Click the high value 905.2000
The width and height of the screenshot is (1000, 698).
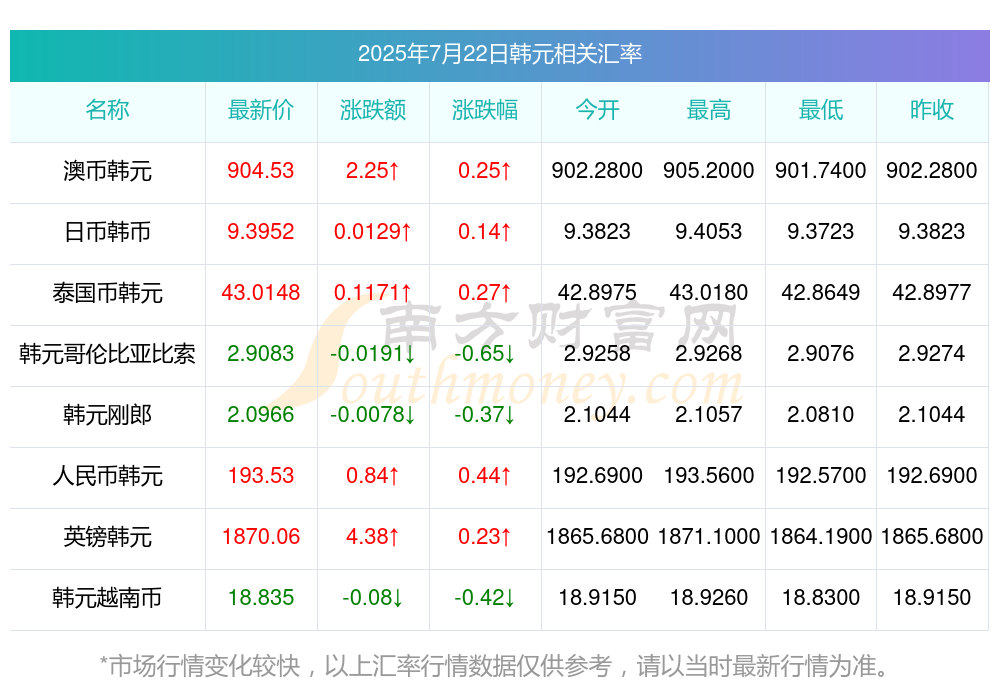coord(709,170)
